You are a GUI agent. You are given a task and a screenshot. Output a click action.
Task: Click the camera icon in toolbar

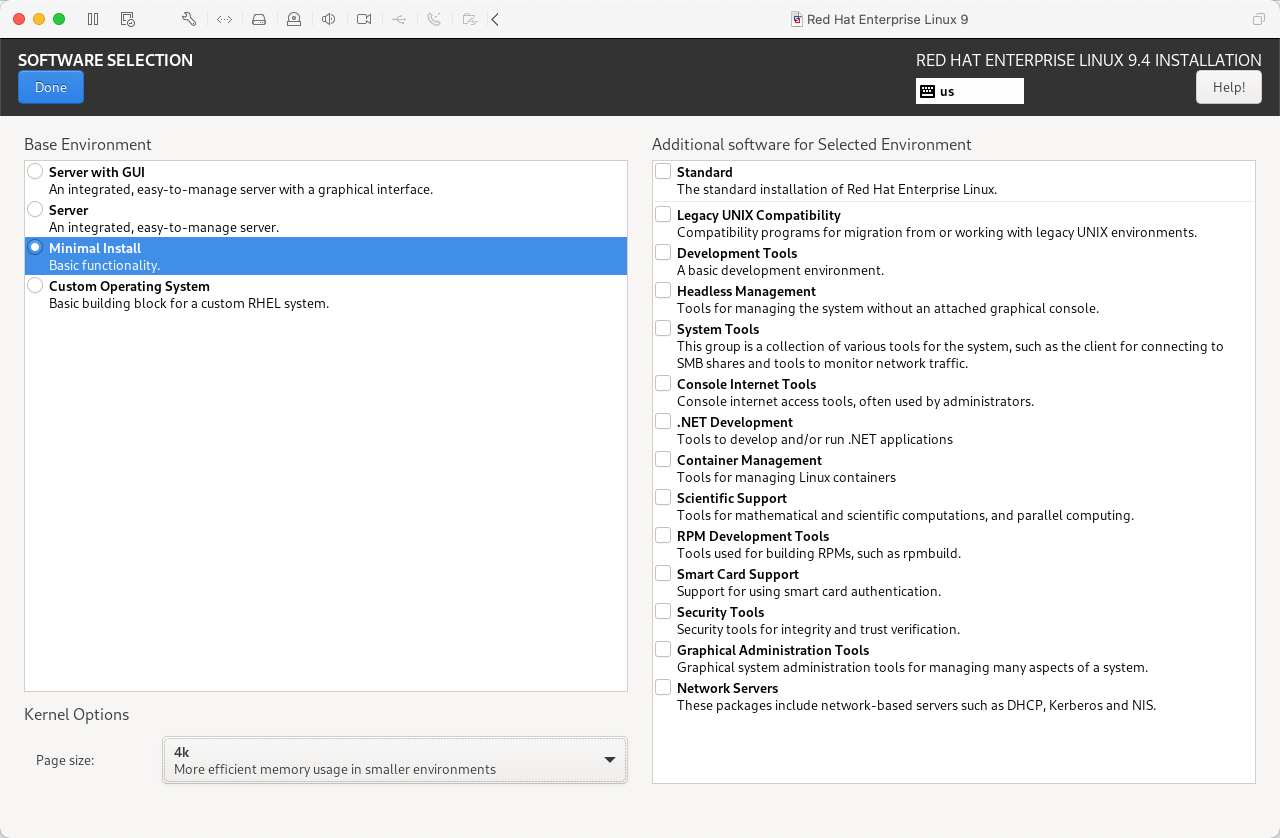[x=364, y=19]
